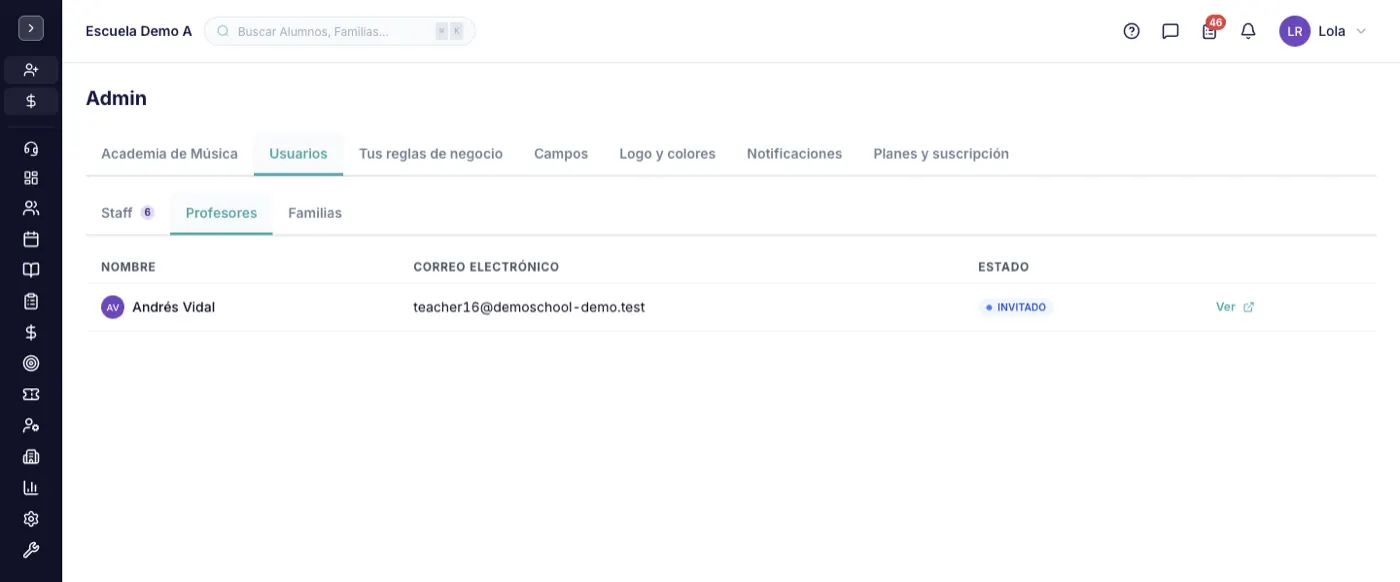
Task: Open the Campos tab
Action: (561, 154)
